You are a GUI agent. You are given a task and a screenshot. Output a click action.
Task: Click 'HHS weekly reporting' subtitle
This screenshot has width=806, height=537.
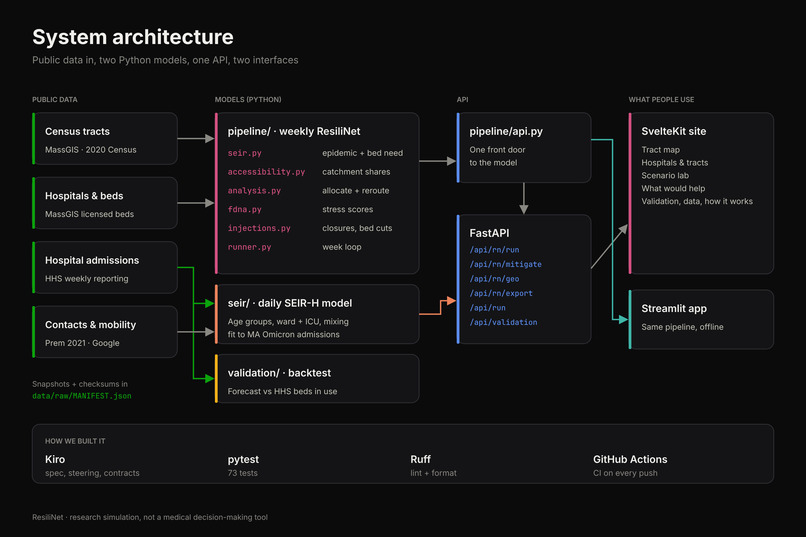86,279
